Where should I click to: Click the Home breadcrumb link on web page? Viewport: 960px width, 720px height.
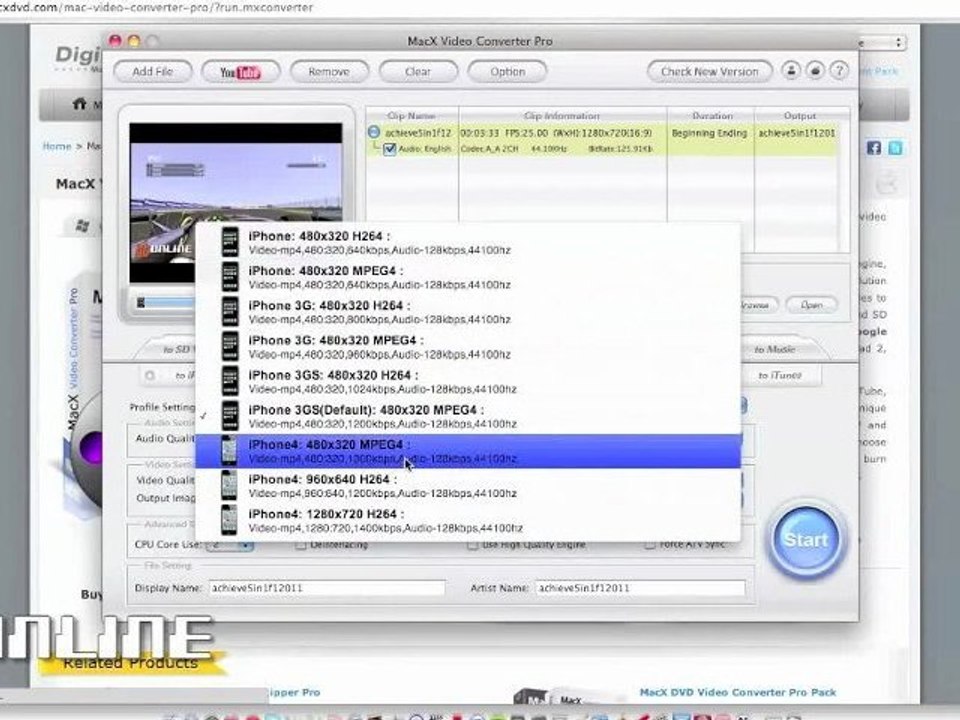[57, 146]
